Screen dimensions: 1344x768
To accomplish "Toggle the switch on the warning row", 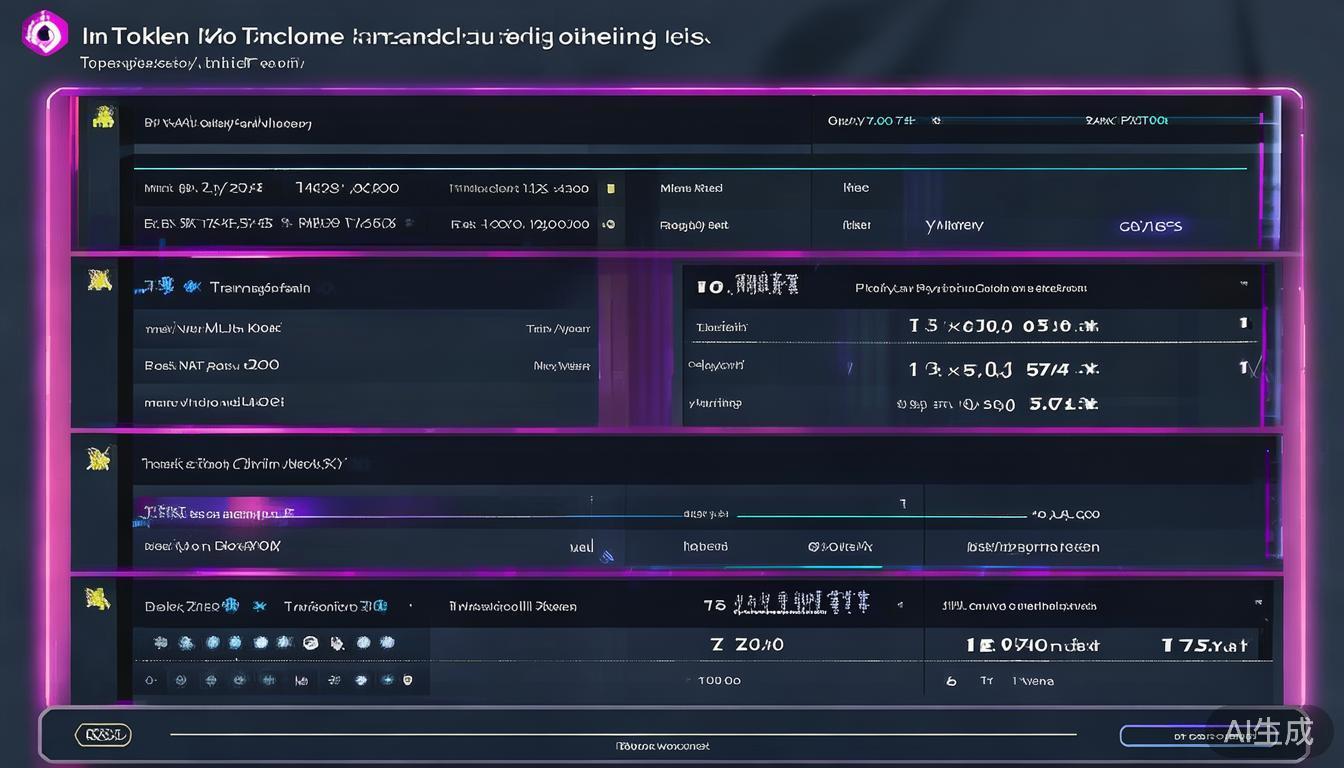I will 1243,404.
